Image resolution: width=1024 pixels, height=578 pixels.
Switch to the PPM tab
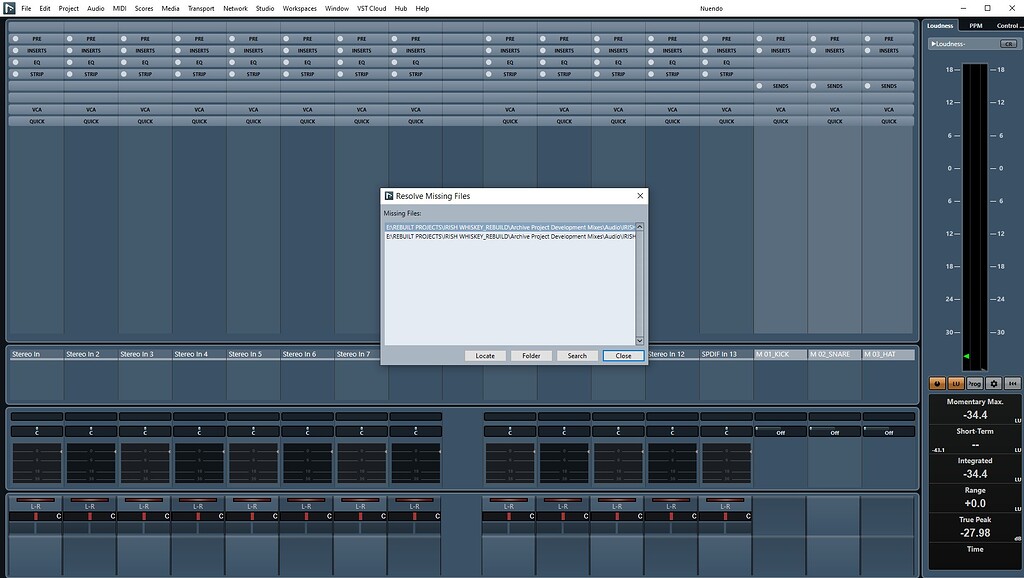975,25
